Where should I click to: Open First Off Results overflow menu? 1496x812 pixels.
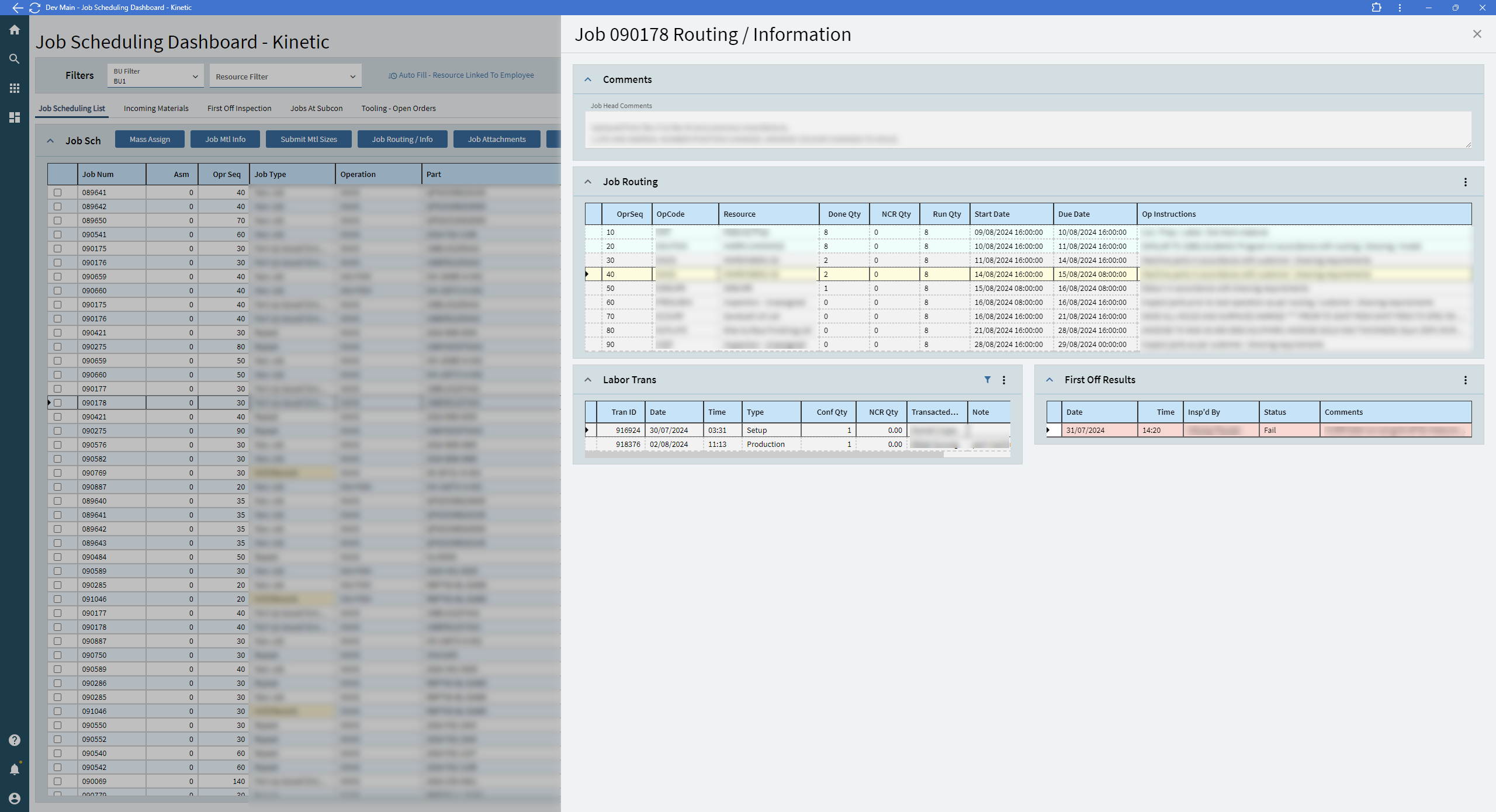pyautogui.click(x=1466, y=380)
